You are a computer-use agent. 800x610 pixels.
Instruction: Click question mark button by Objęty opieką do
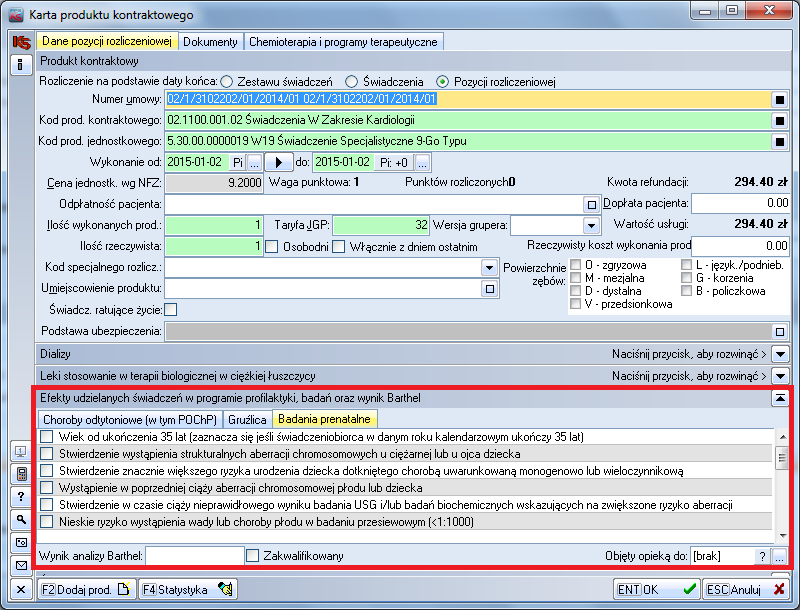[762, 556]
